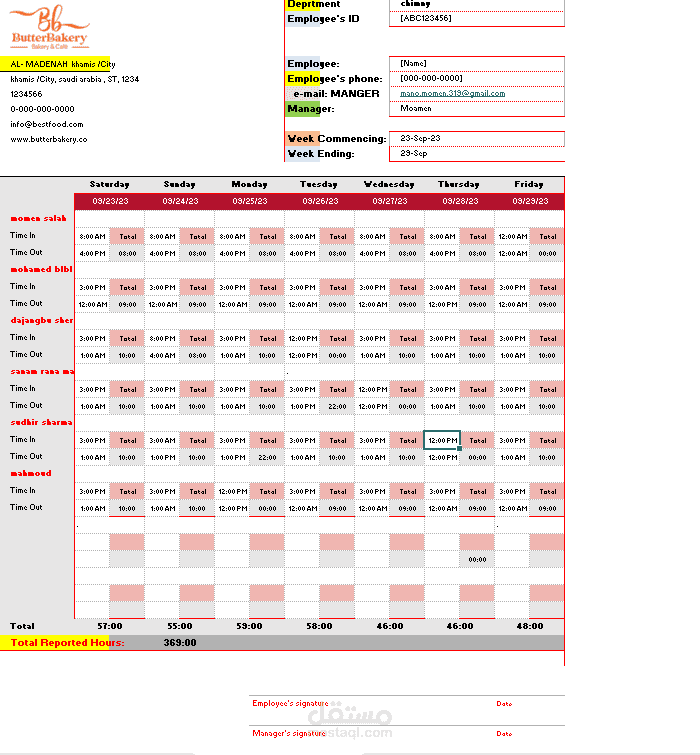Click the Week Ending value 29-Sep

[477, 154]
